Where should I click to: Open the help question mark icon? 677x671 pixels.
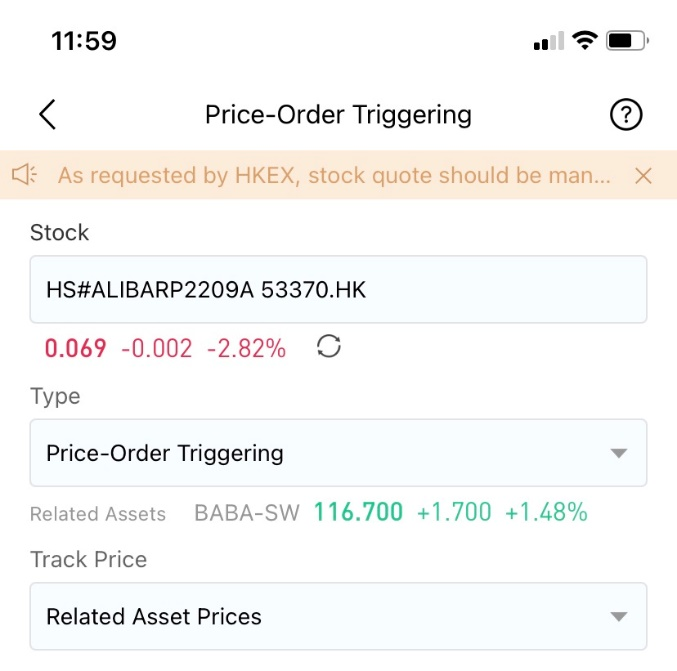626,114
